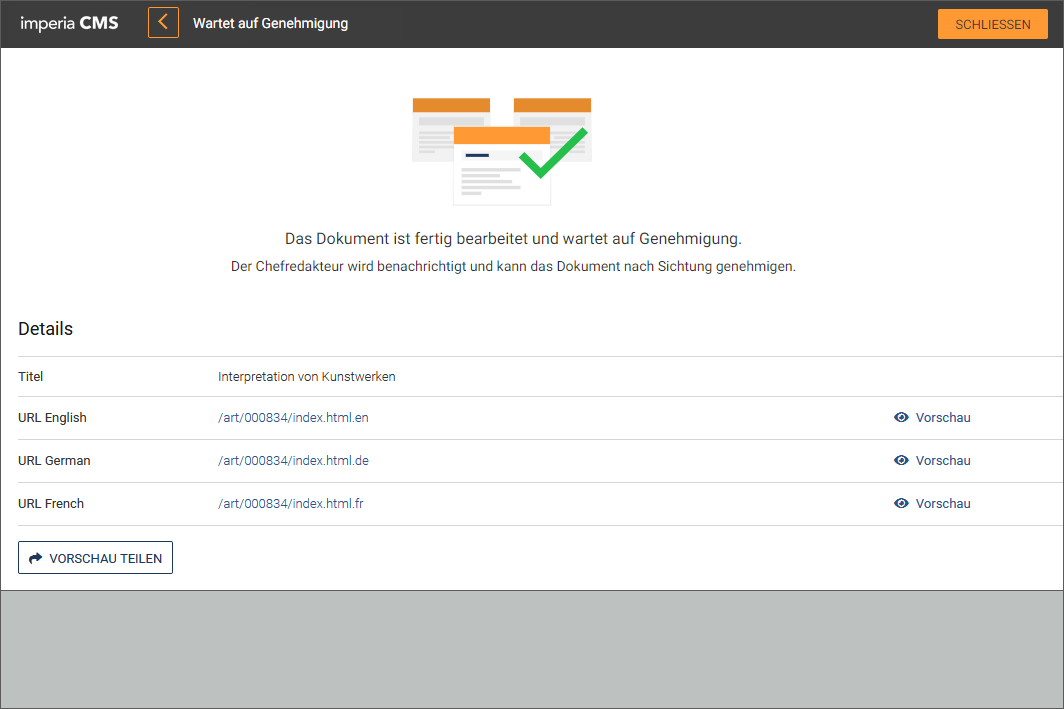Click the 'Titel' row label
This screenshot has height=709, width=1064.
click(x=31, y=377)
